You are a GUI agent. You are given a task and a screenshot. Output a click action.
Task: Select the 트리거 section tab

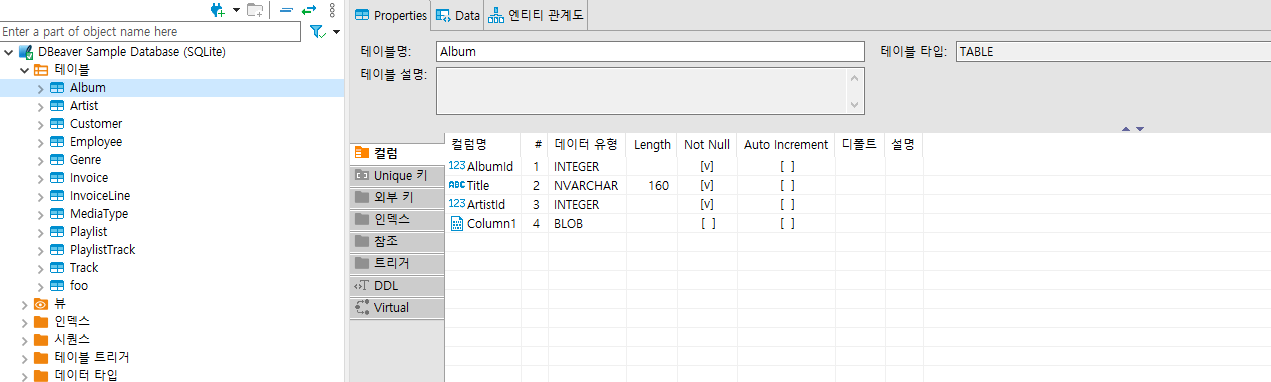pos(396,263)
